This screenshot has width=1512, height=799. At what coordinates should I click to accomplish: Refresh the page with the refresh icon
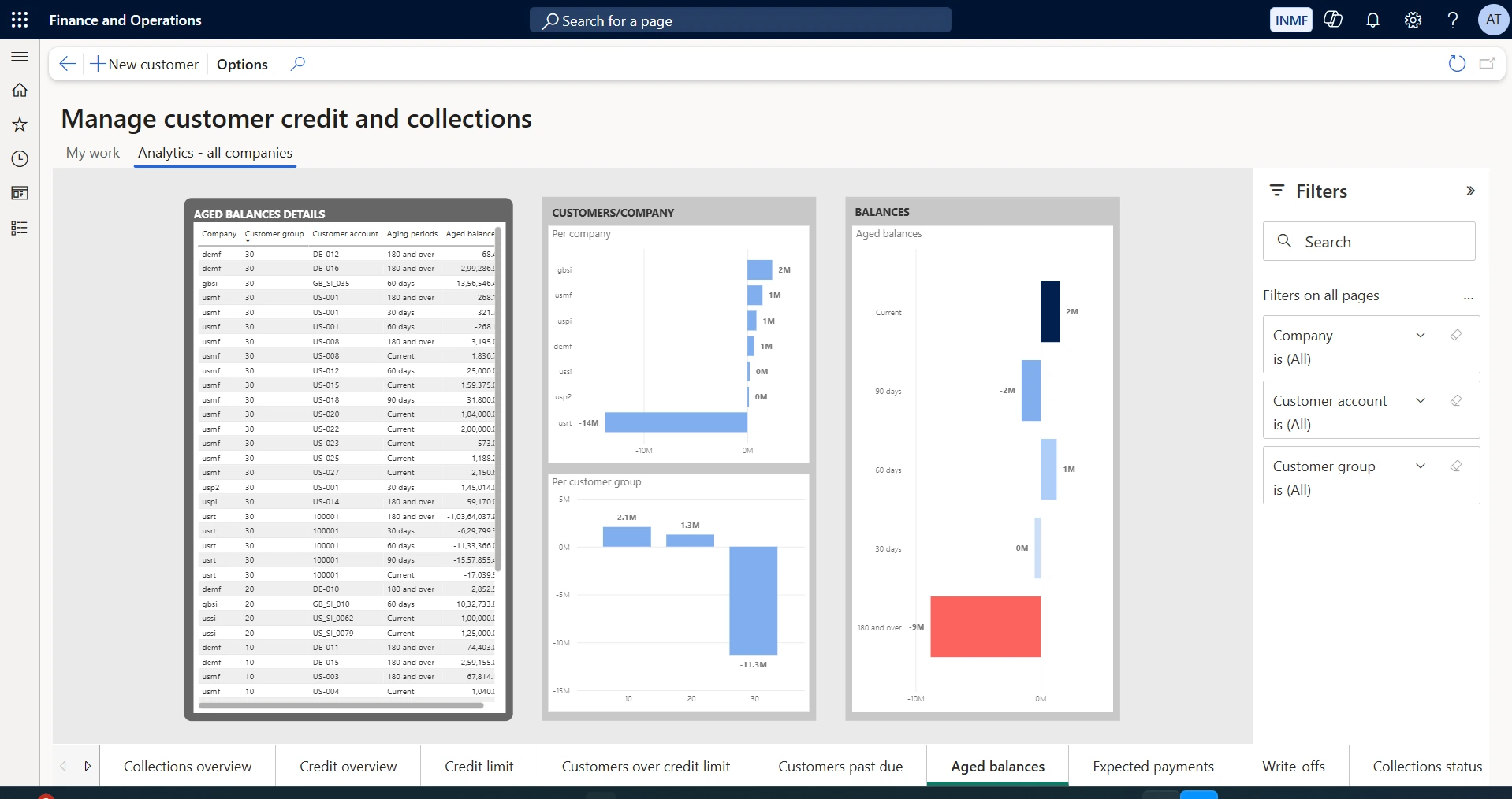pyautogui.click(x=1457, y=64)
